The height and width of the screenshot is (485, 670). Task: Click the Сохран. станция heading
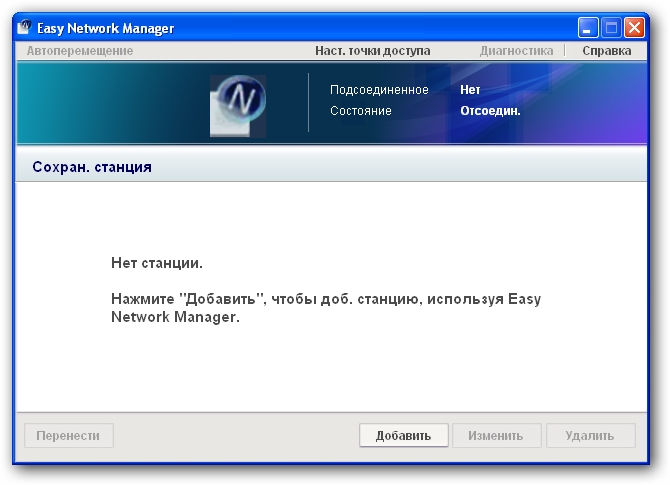tap(92, 167)
